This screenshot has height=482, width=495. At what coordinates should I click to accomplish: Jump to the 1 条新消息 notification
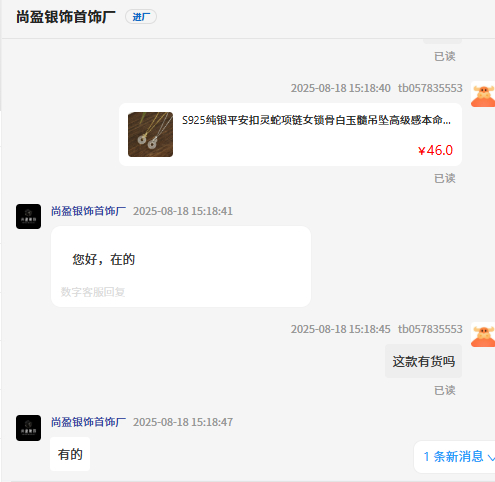455,457
